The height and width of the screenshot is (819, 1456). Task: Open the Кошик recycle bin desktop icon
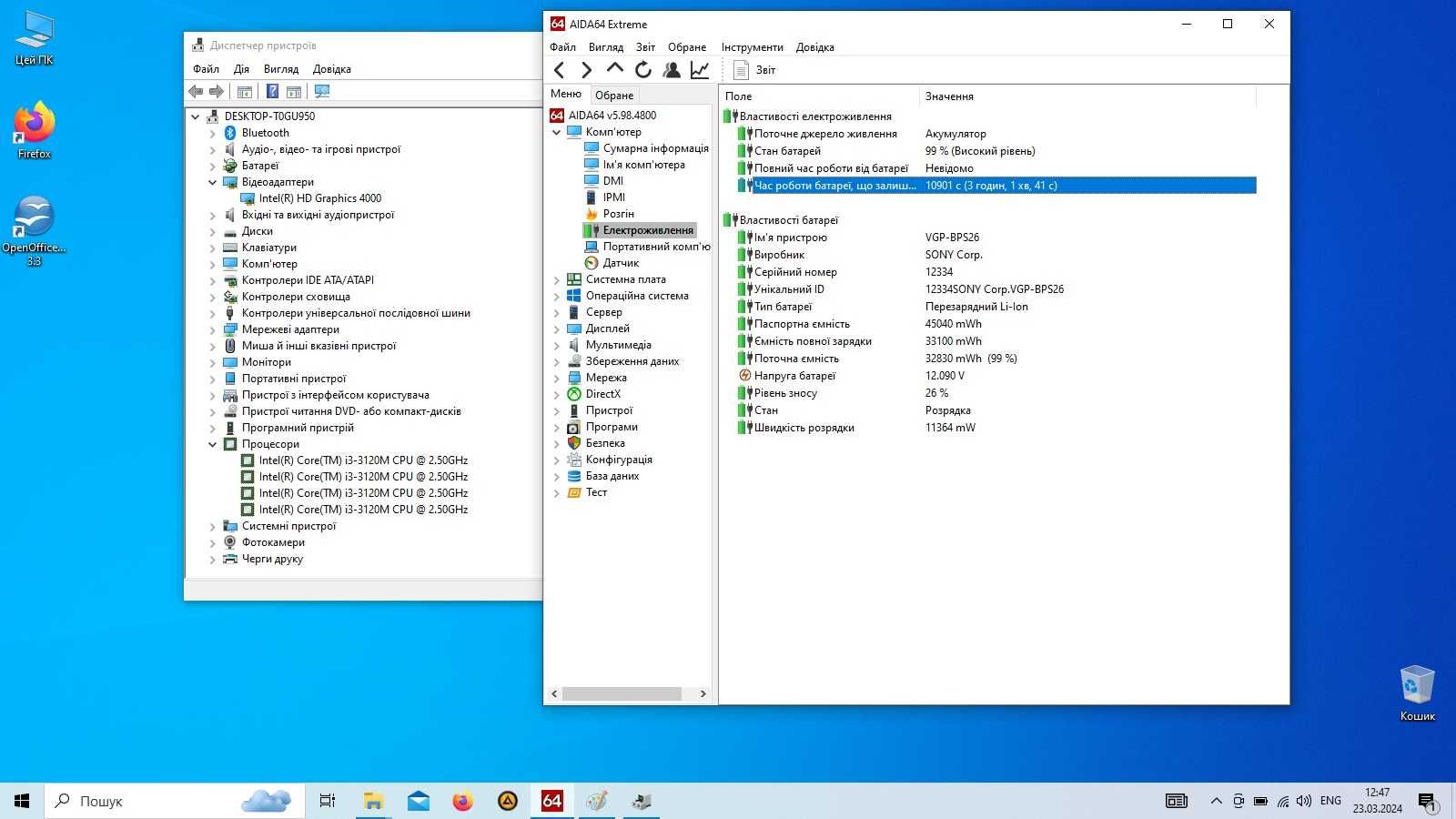tap(1417, 693)
